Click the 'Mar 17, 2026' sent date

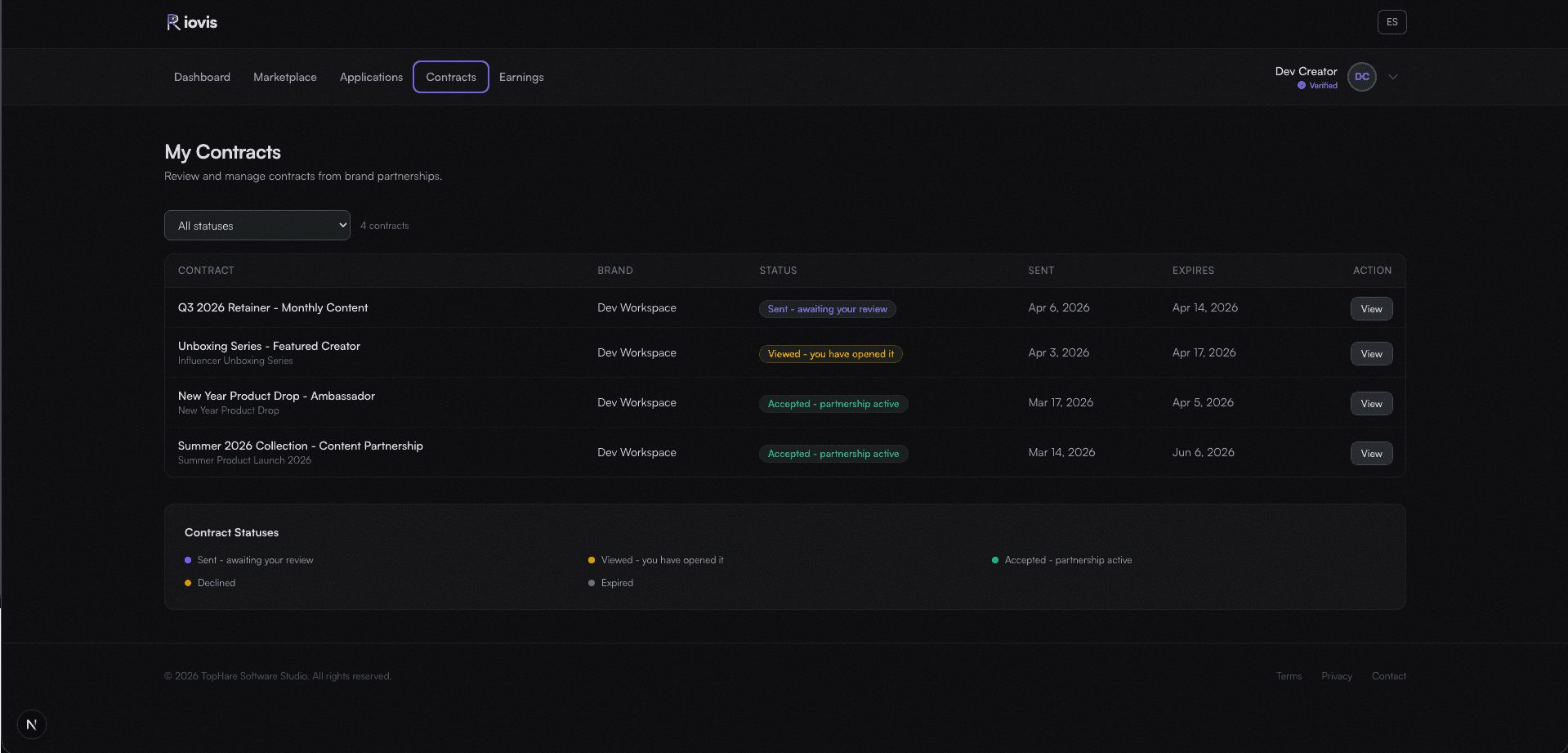[x=1061, y=402]
